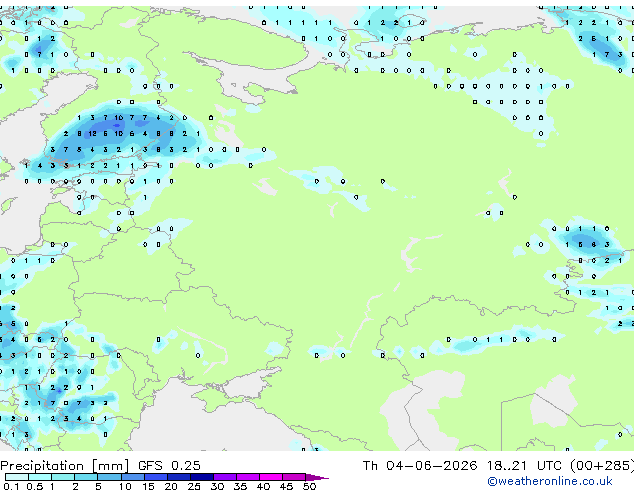Click the over-50 arrow tip of legend
The image size is (634, 490).
tap(317, 478)
